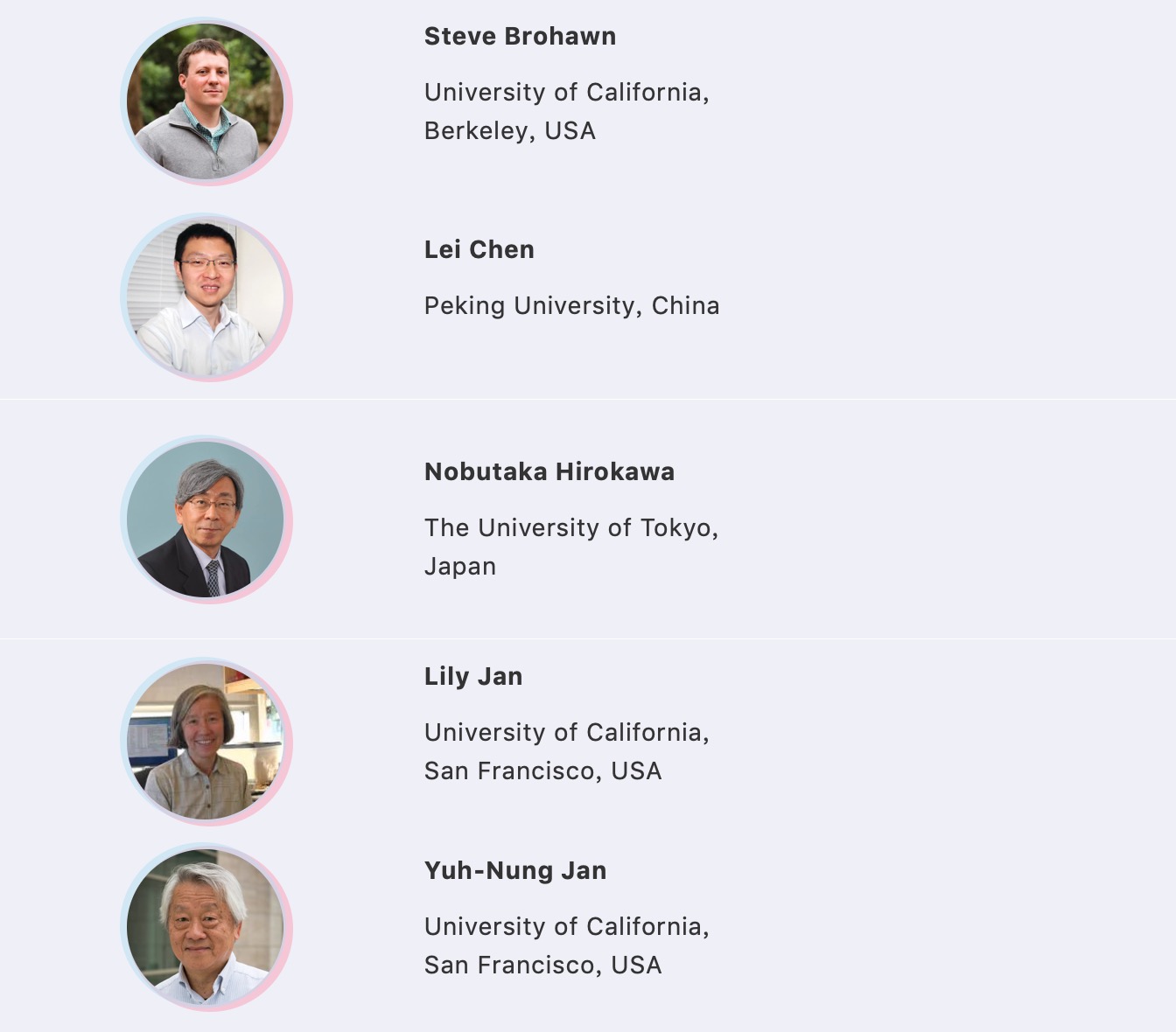Image resolution: width=1176 pixels, height=1032 pixels.
Task: Open the Lily Jan name heading
Action: tap(473, 677)
